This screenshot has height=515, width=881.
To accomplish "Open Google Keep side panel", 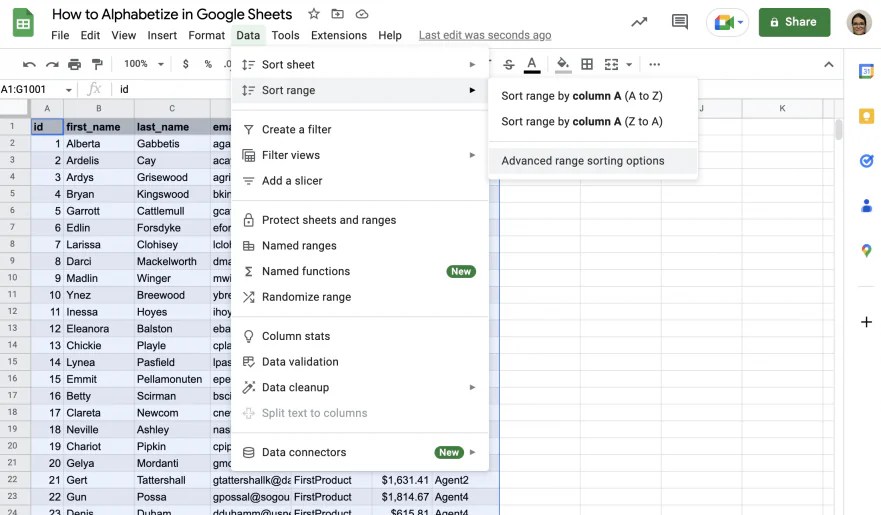I will point(866,116).
